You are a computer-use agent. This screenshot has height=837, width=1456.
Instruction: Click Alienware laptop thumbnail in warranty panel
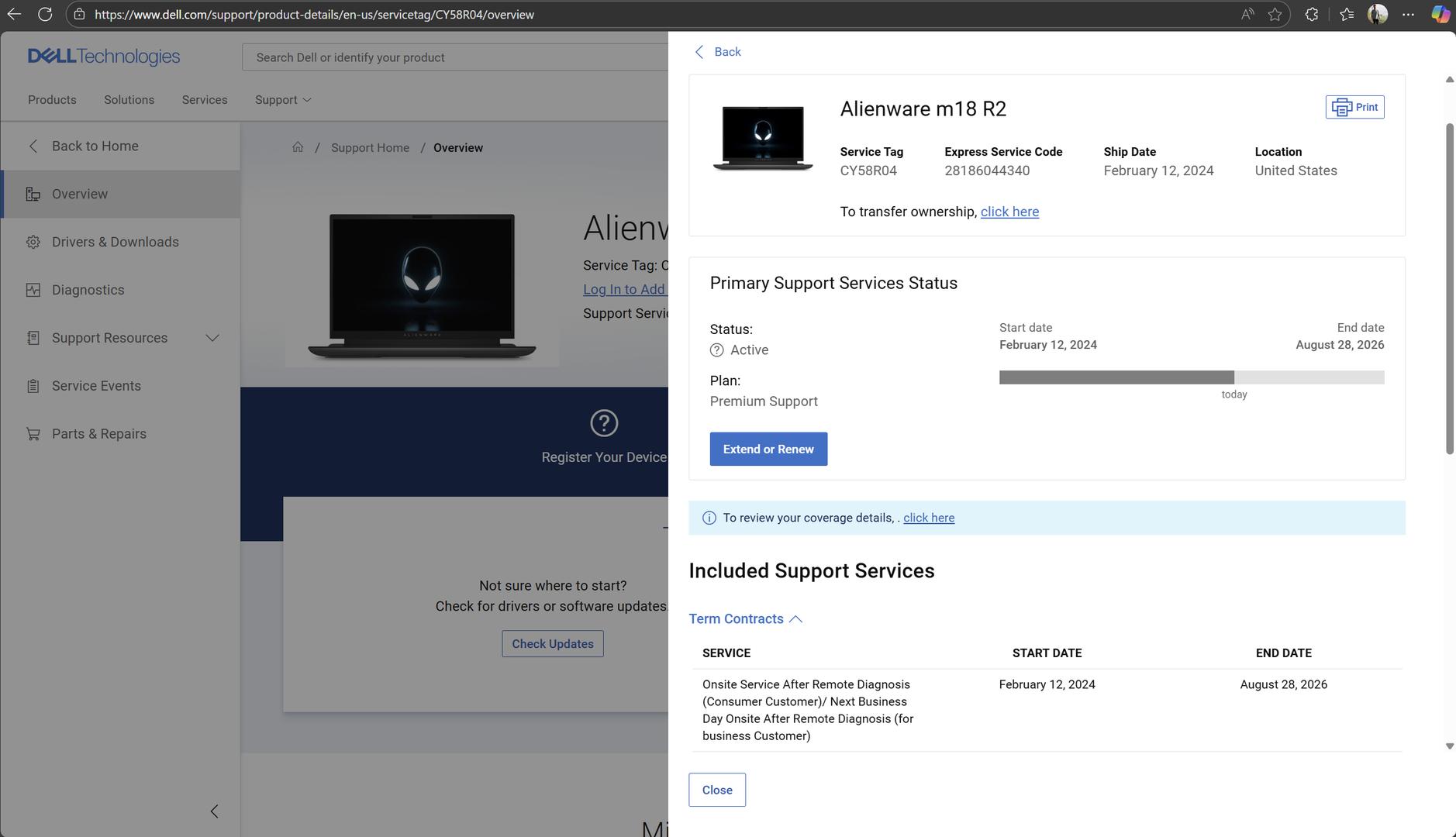coord(763,139)
